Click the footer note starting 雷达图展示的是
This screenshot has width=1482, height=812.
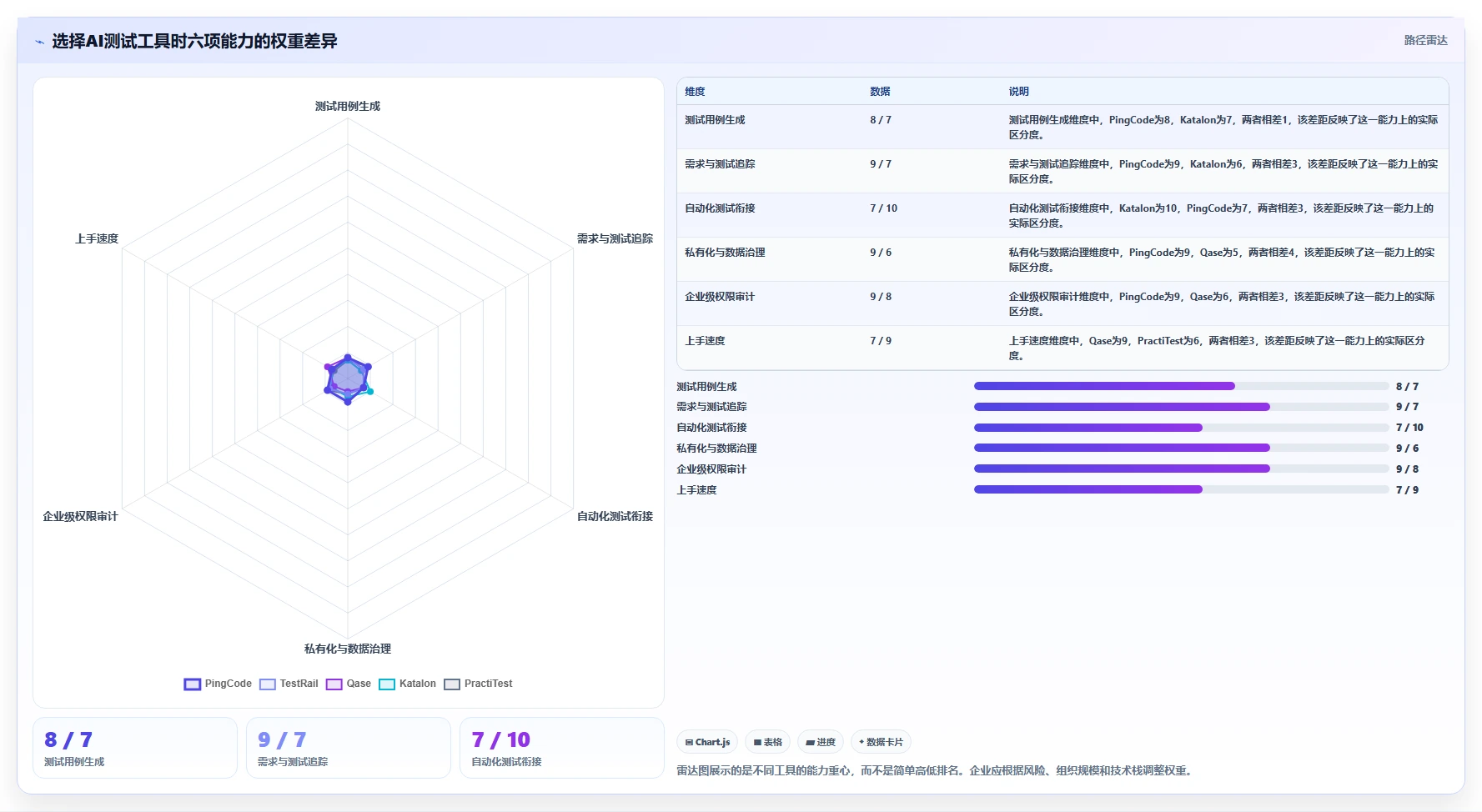tap(936, 770)
